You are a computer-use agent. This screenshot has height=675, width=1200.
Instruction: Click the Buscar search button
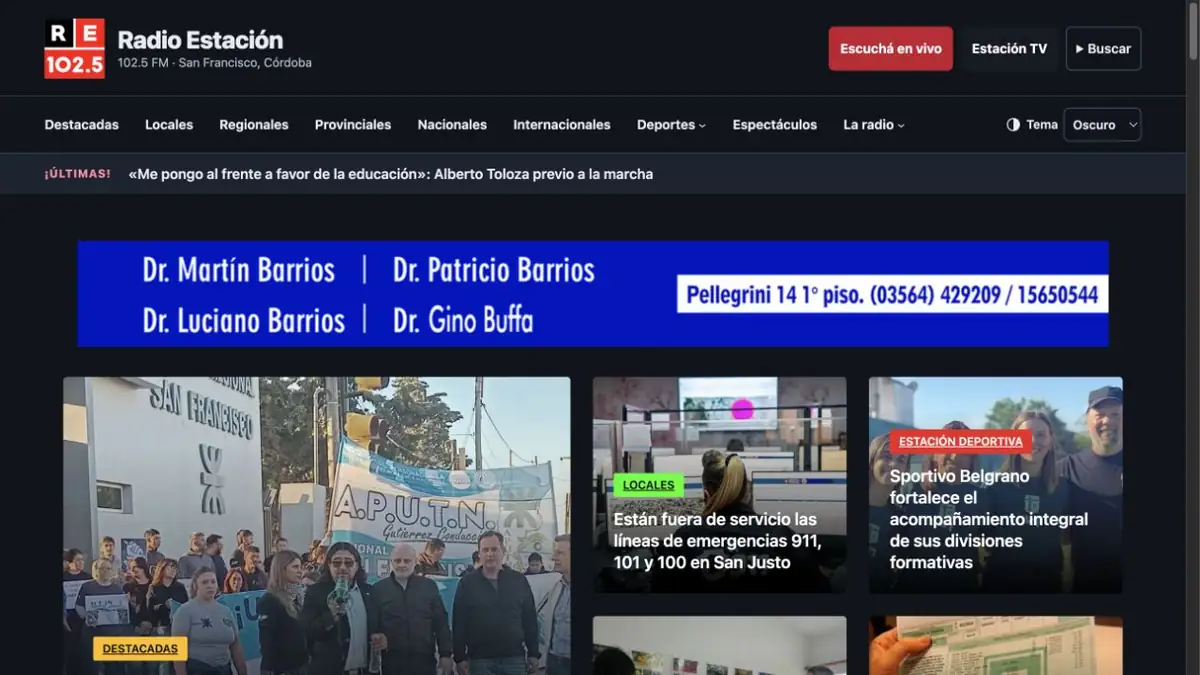tap(1103, 48)
